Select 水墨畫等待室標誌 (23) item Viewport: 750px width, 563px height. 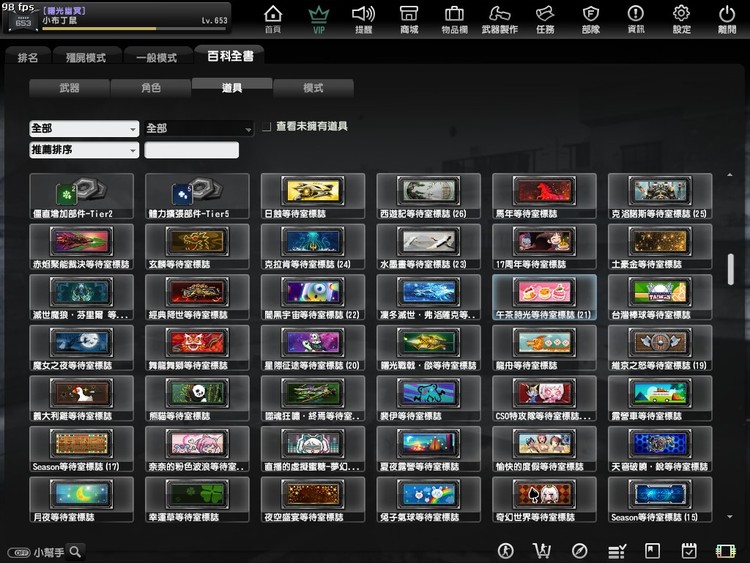click(429, 247)
